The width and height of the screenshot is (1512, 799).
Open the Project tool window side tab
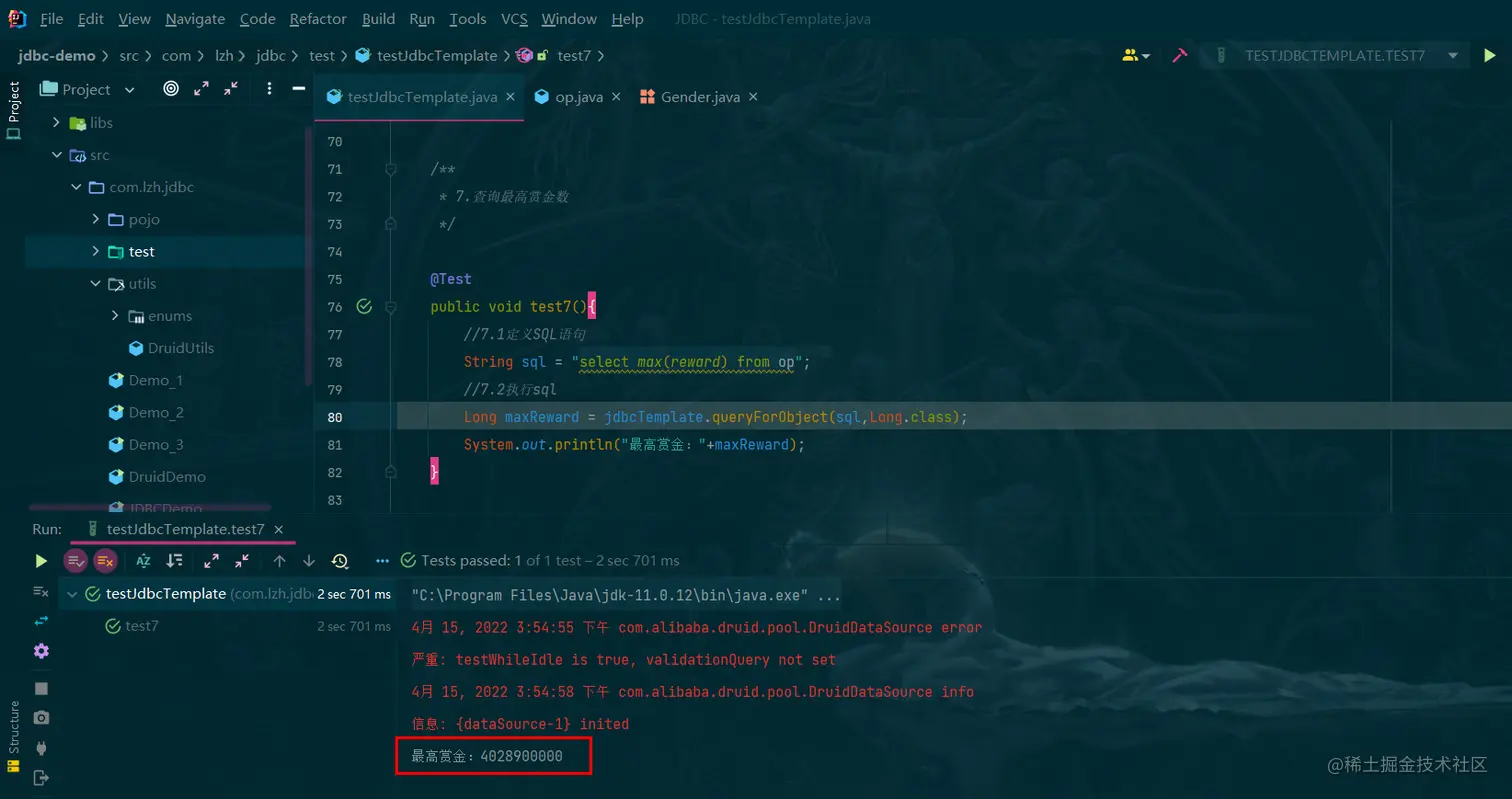point(14,110)
